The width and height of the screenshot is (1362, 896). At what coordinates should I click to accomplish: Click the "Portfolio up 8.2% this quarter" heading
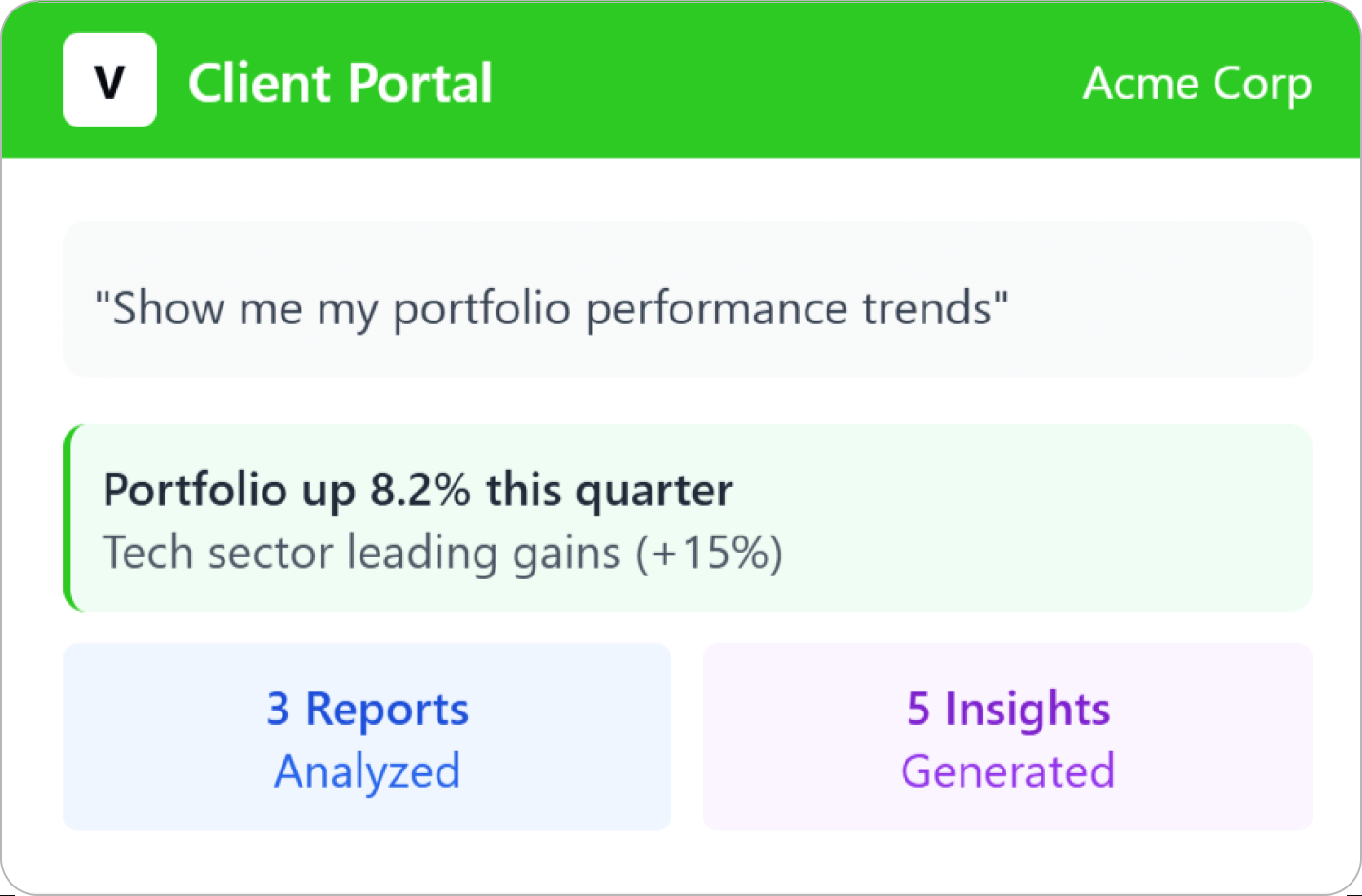click(418, 490)
